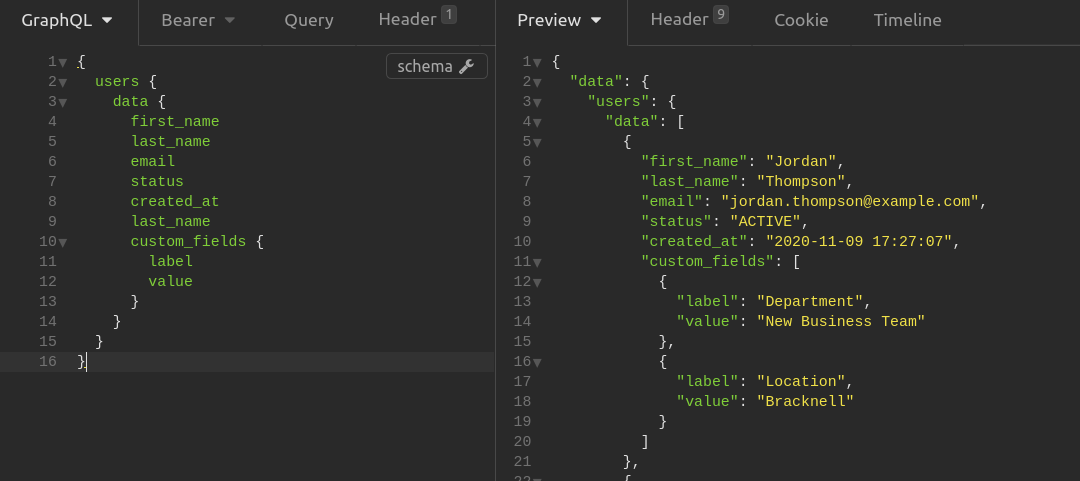Open the Preview response mode dropdown

[x=560, y=21]
